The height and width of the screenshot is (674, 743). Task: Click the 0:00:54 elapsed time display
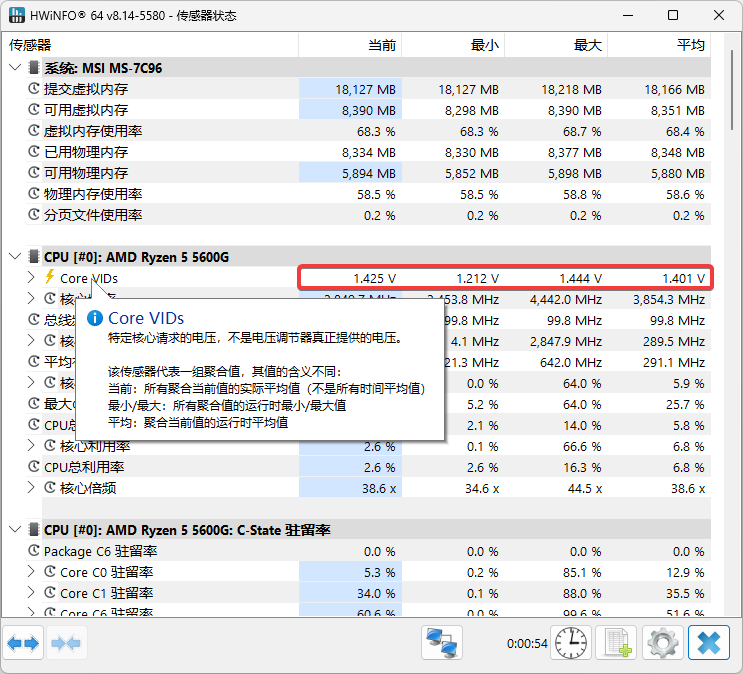pyautogui.click(x=527, y=644)
